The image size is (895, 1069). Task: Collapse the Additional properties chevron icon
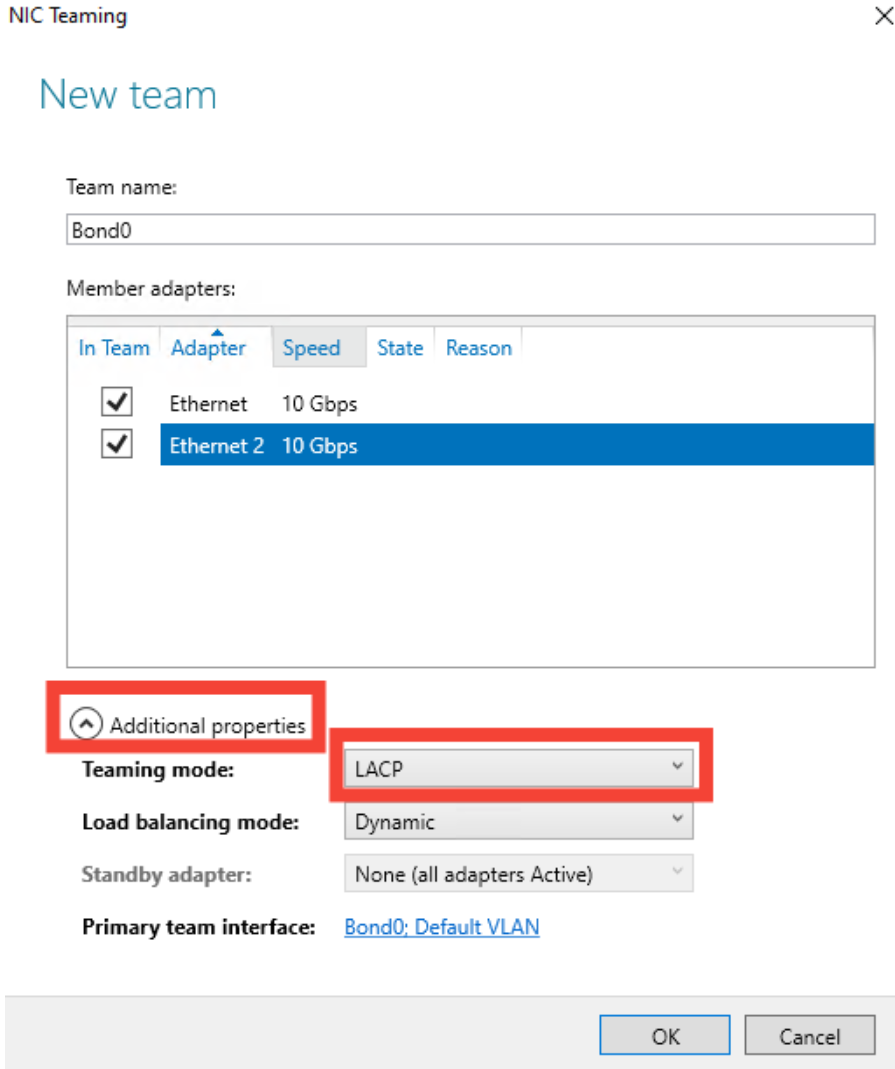[x=87, y=725]
